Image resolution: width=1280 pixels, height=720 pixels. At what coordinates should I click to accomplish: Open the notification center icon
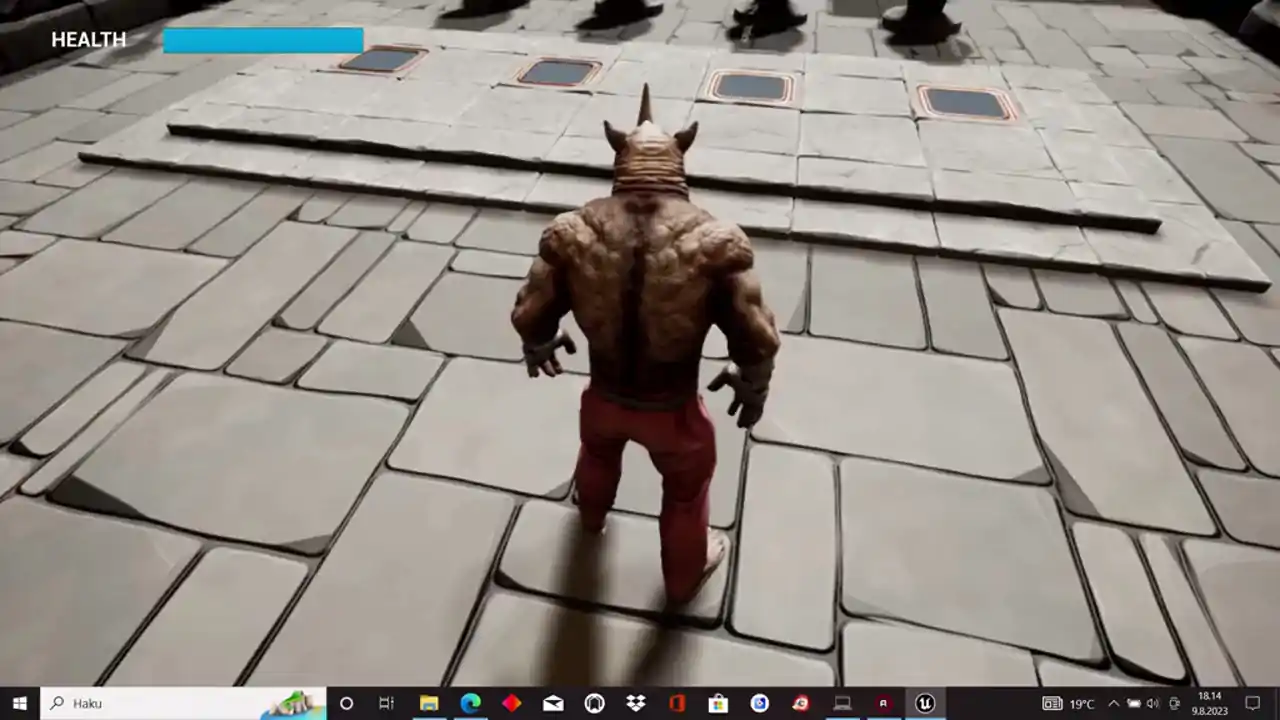[1253, 703]
